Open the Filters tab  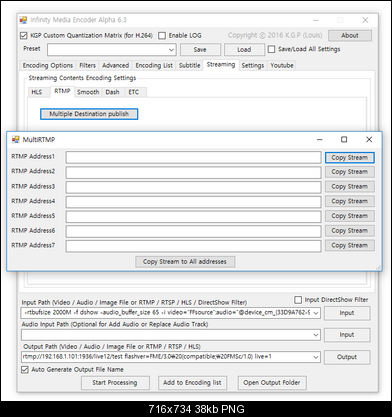pyautogui.click(x=87, y=65)
